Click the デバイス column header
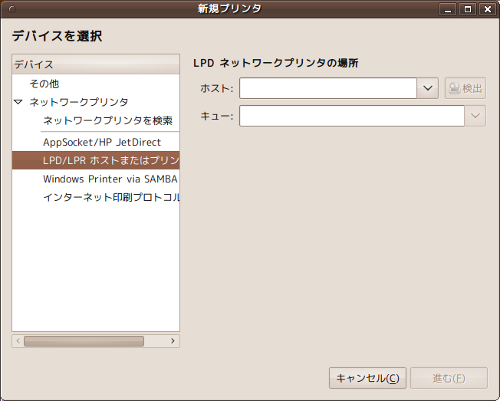The width and height of the screenshot is (500, 401). pos(96,64)
